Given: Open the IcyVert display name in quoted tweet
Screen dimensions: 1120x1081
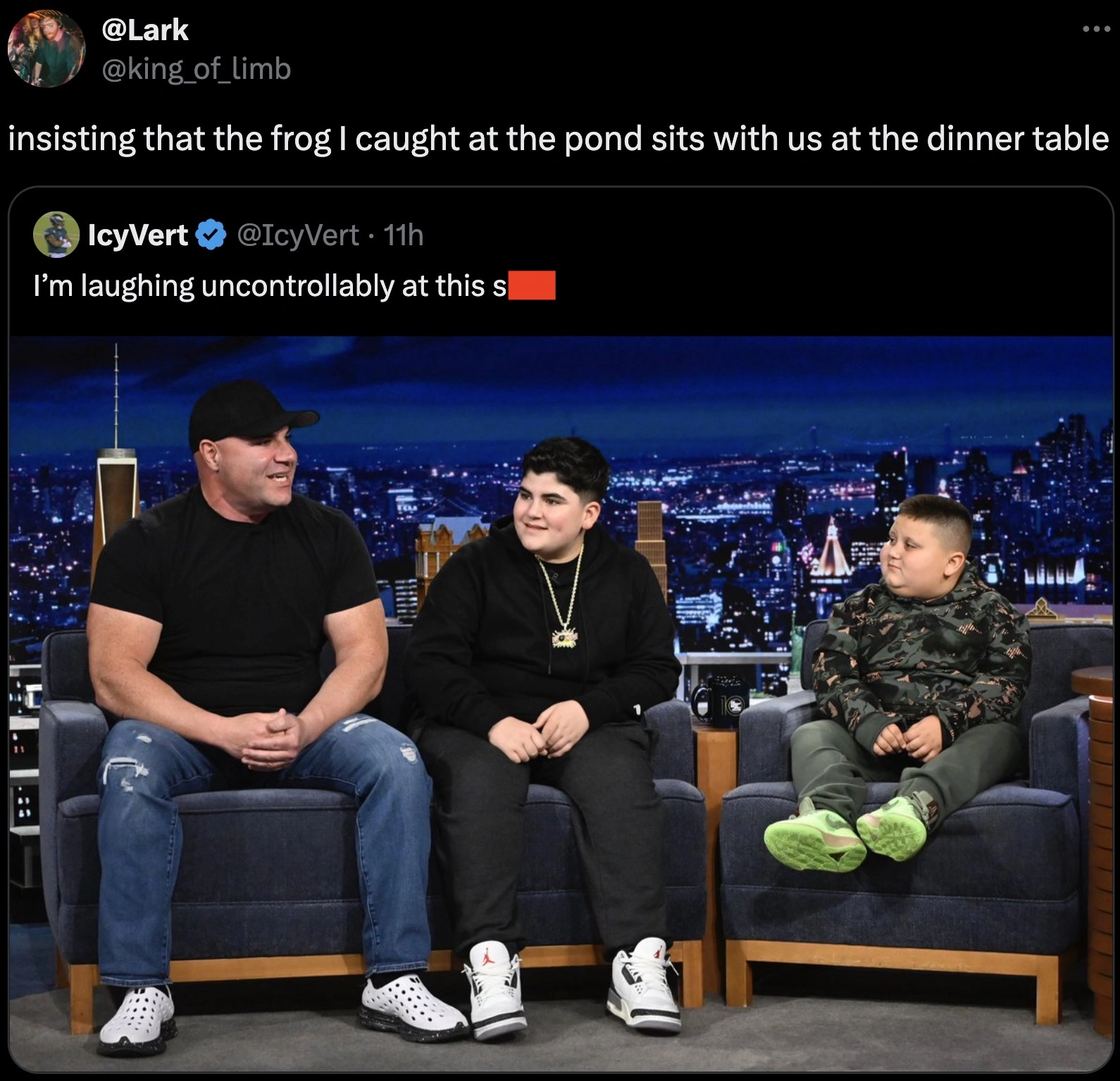Looking at the screenshot, I should click(x=137, y=235).
